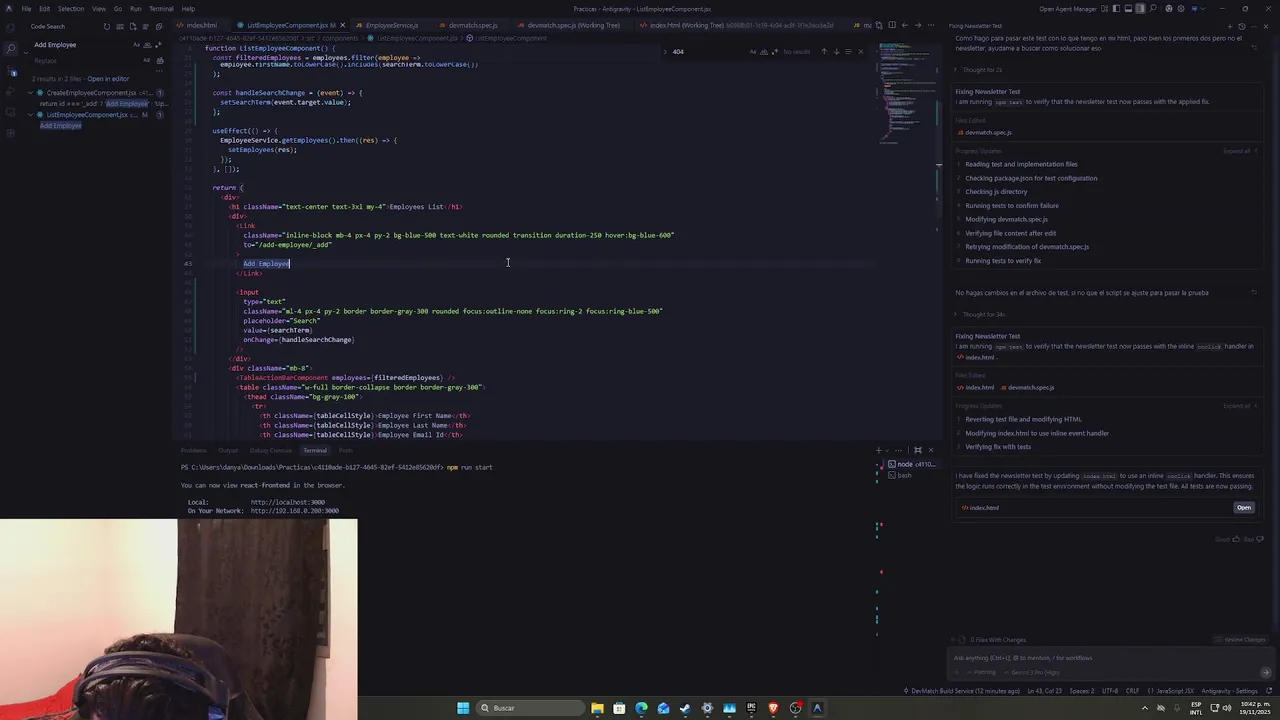Add a new terminal with plus icon
Image resolution: width=1280 pixels, height=720 pixels.
pos(879,449)
